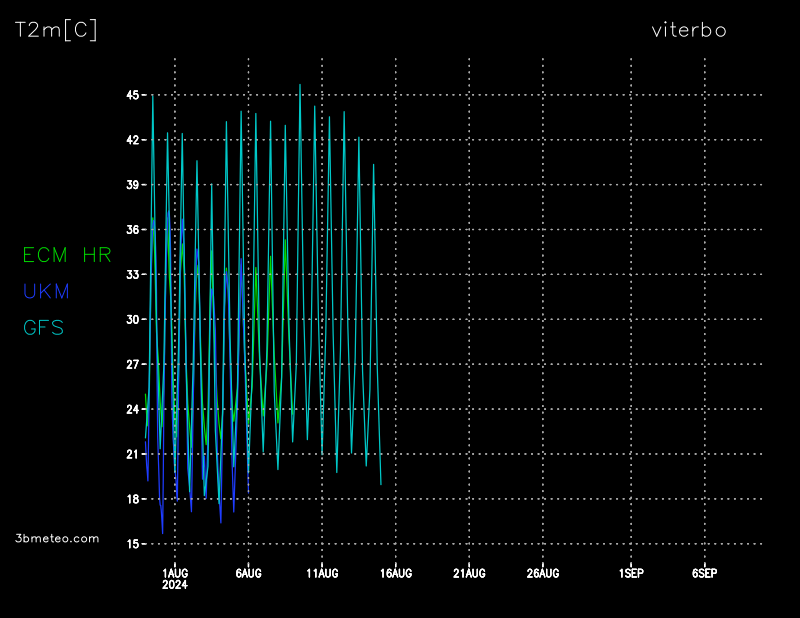
Task: Select the 36 degree y-axis label
Action: (132, 230)
